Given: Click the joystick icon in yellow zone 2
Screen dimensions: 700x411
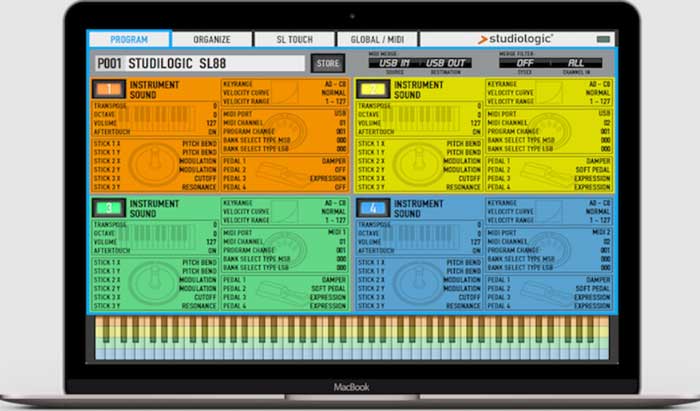Looking at the screenshot, I should click(418, 165).
